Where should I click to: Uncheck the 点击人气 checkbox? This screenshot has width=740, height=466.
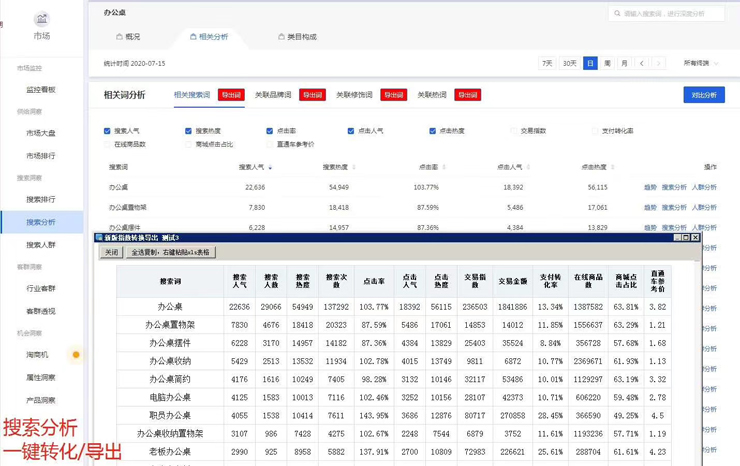click(x=351, y=131)
